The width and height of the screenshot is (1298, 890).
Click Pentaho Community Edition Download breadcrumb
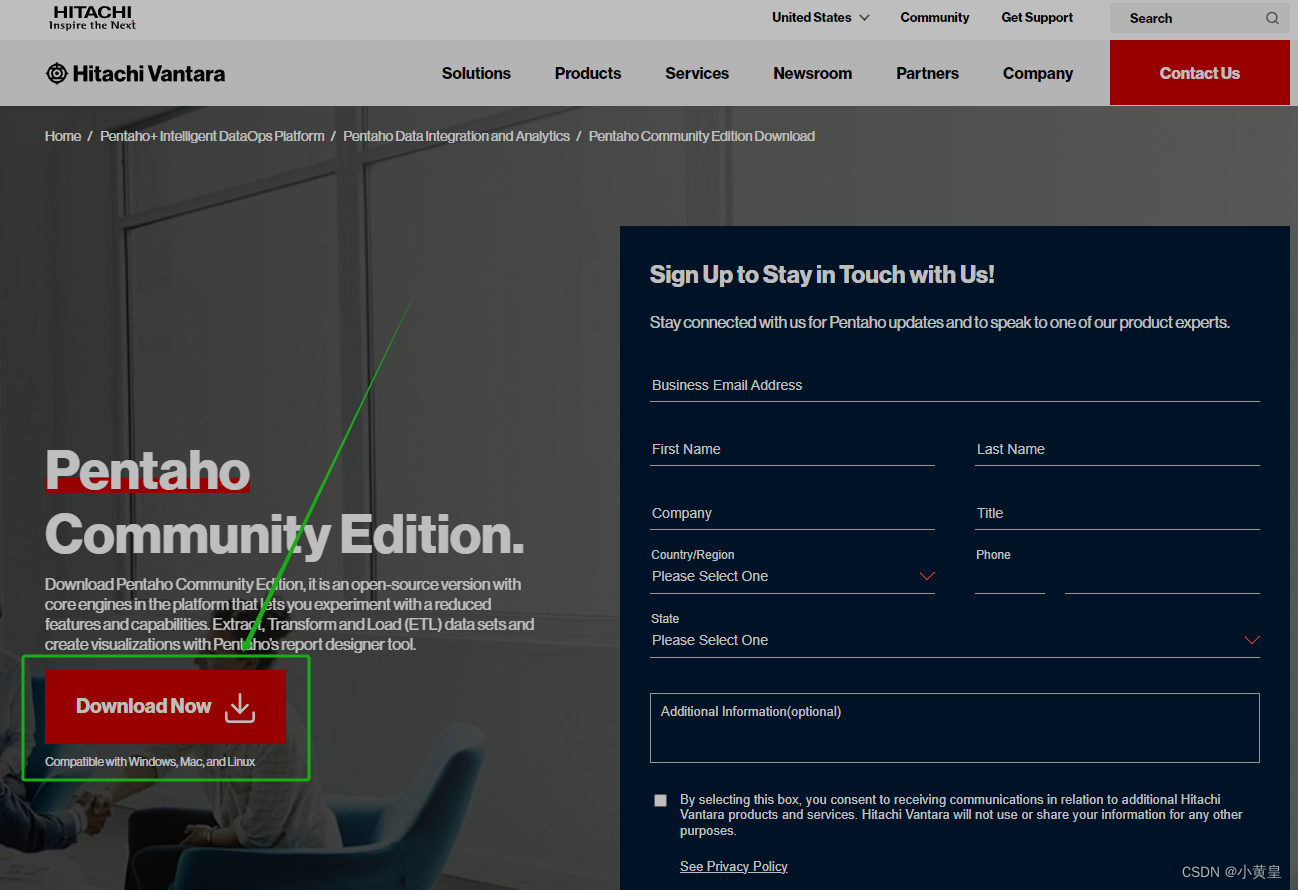click(x=702, y=136)
